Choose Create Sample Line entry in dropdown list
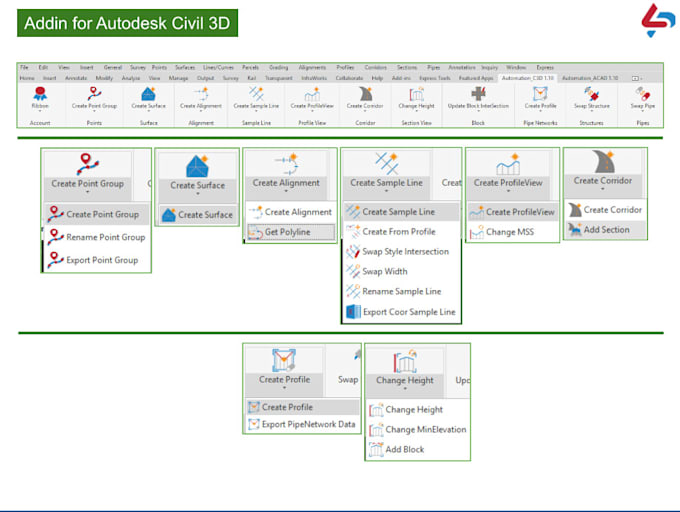The image size is (680, 512). tap(401, 212)
